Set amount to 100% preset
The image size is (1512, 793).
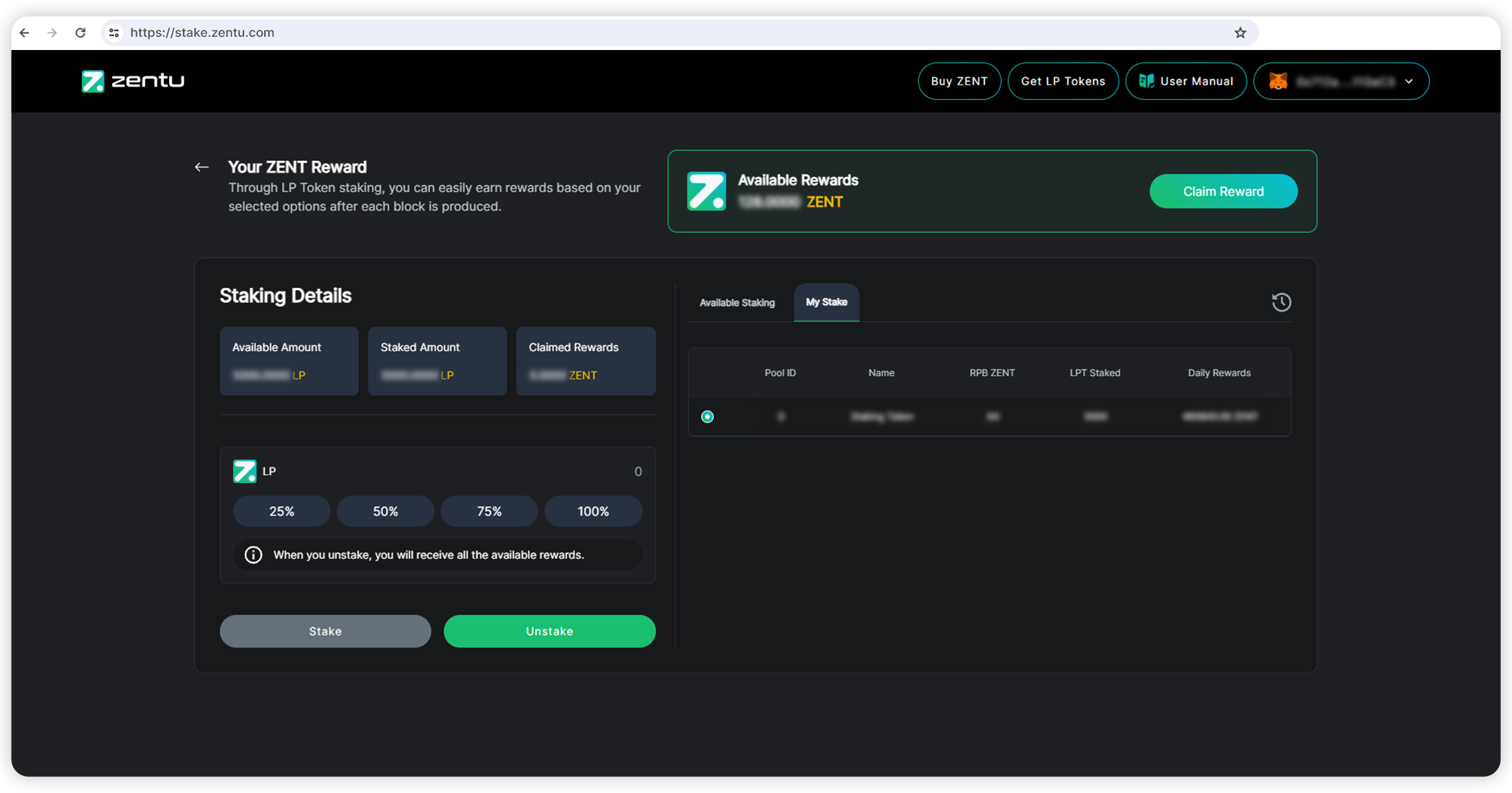tap(593, 511)
